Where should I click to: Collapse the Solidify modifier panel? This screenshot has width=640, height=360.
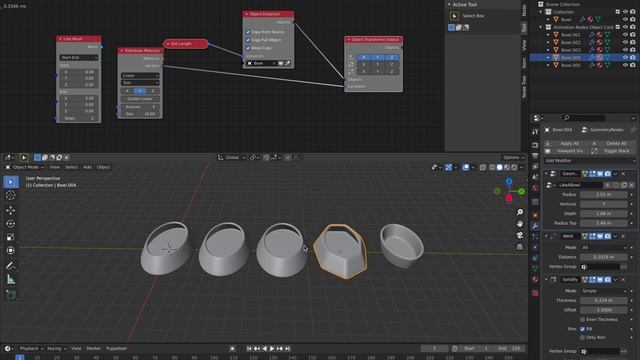tap(547, 280)
